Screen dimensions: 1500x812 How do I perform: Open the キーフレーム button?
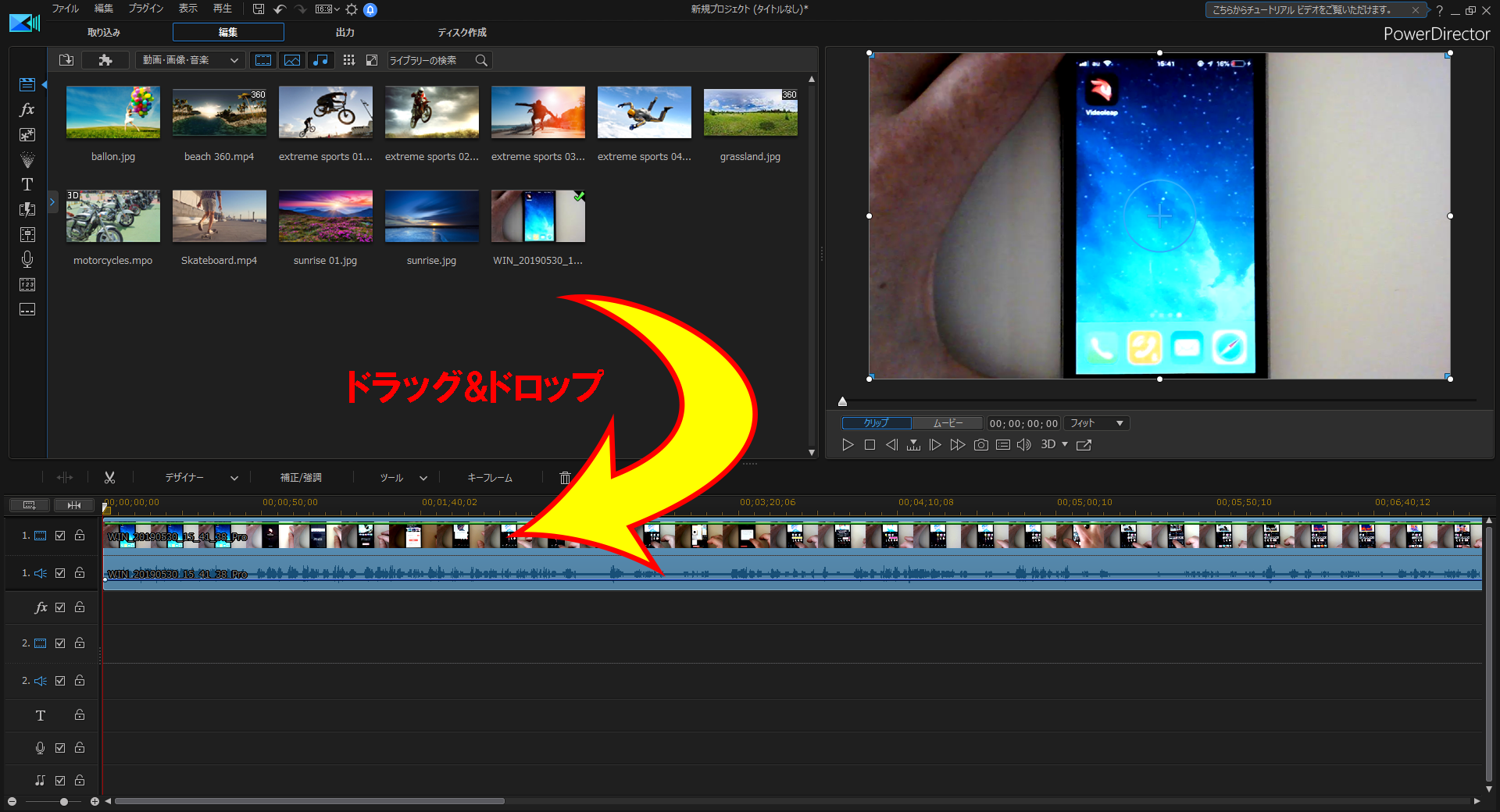coord(489,477)
